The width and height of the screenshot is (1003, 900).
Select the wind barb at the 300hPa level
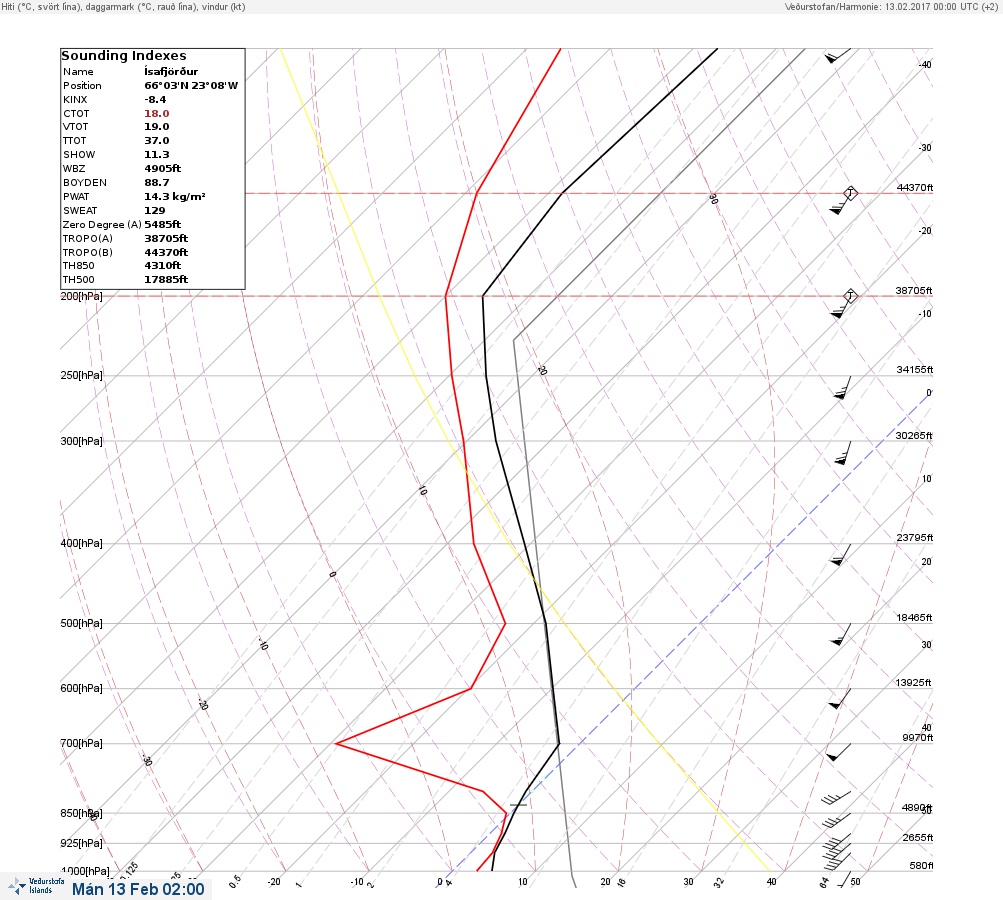(843, 453)
